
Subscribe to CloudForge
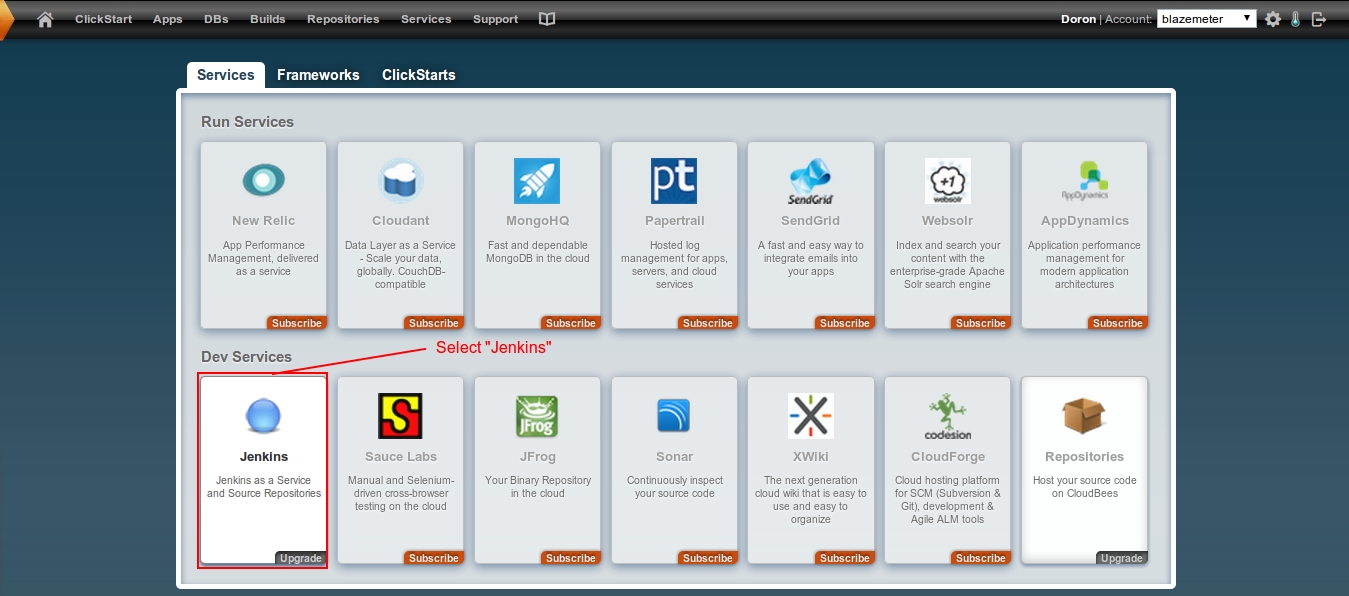(981, 558)
